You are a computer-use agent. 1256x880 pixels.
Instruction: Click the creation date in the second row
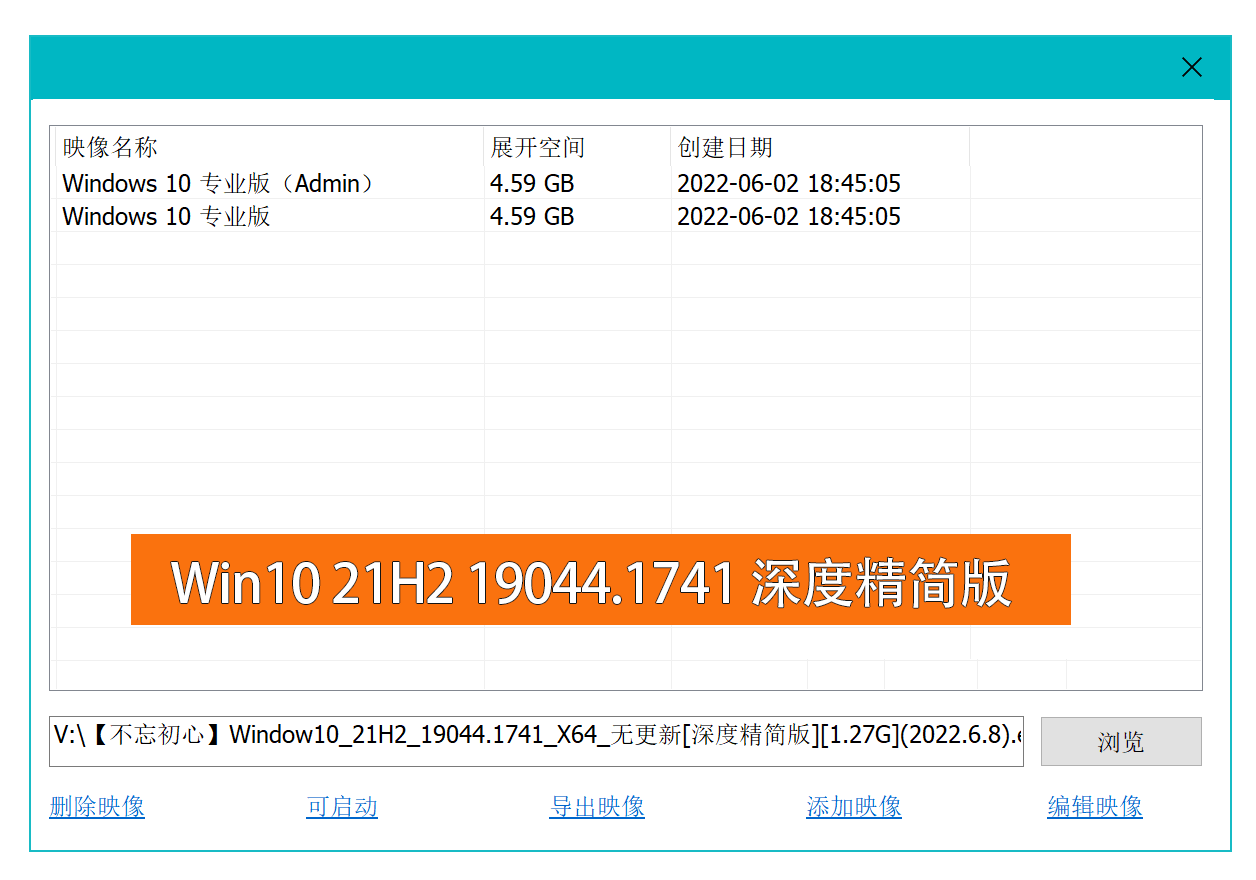[x=788, y=217]
